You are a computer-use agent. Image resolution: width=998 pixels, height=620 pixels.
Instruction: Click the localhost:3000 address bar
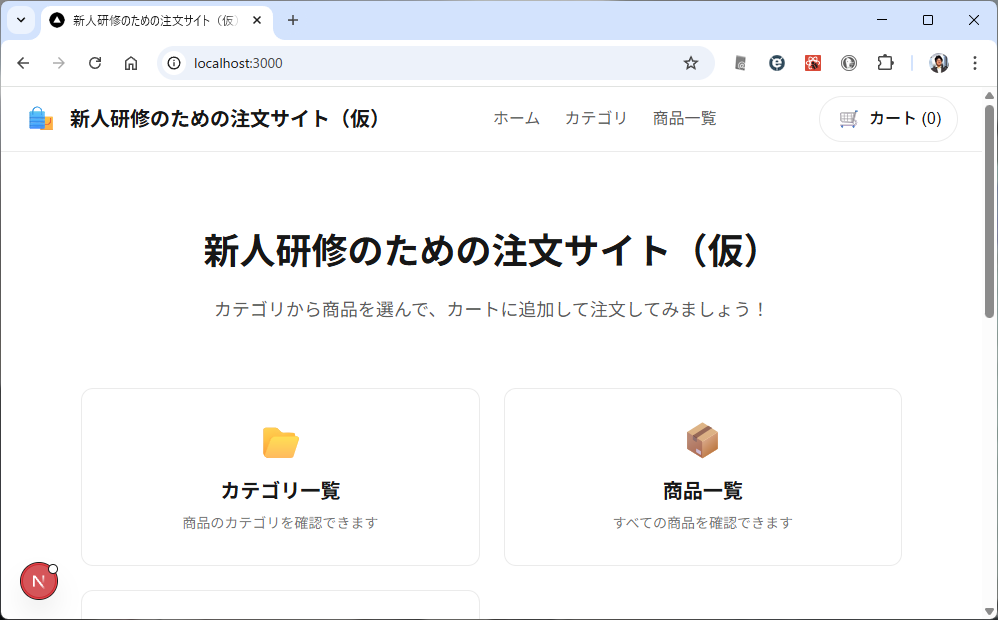[x=420, y=63]
